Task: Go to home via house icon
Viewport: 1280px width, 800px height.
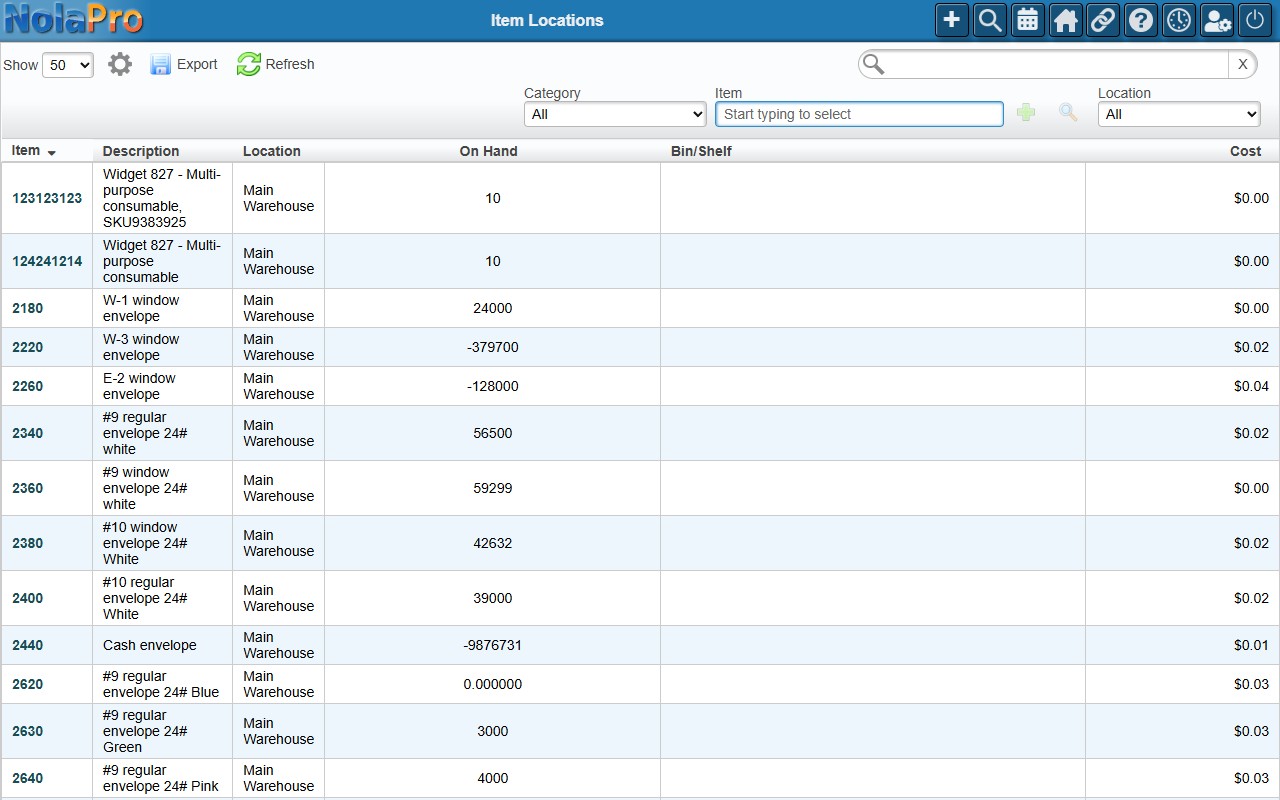Action: (1066, 20)
